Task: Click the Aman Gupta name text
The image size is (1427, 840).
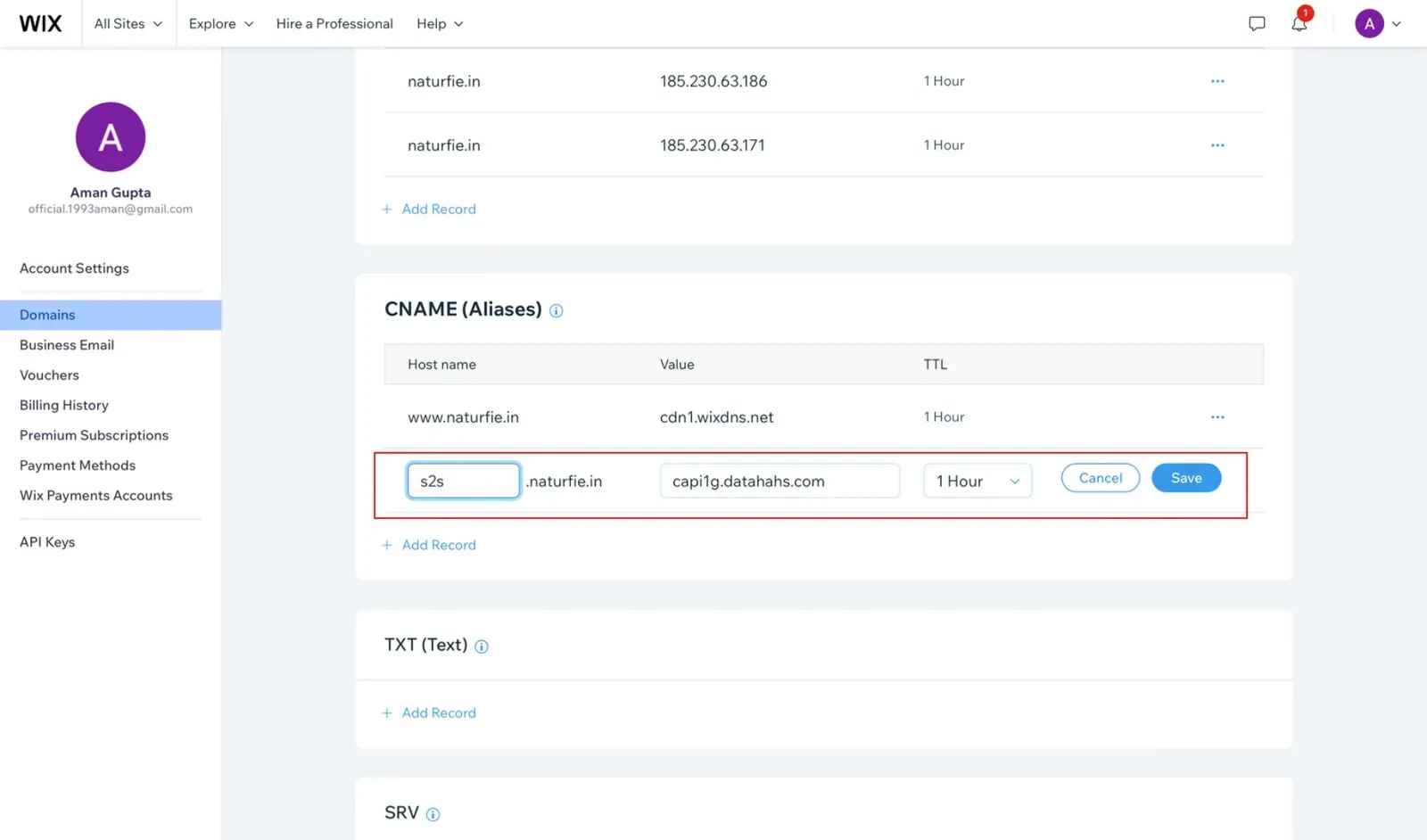Action: coord(111,193)
